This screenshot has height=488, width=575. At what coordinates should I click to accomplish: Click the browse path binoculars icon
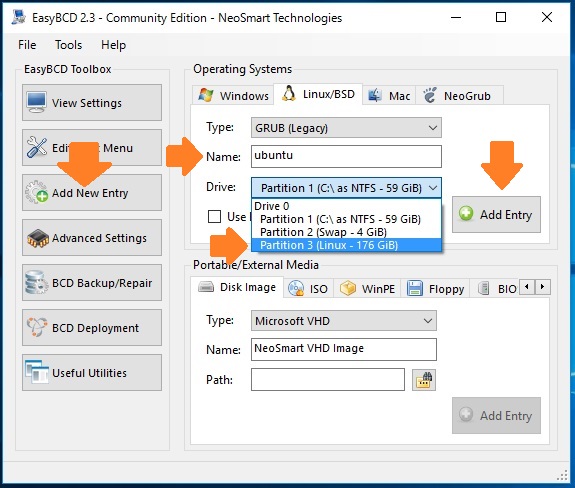coord(424,380)
